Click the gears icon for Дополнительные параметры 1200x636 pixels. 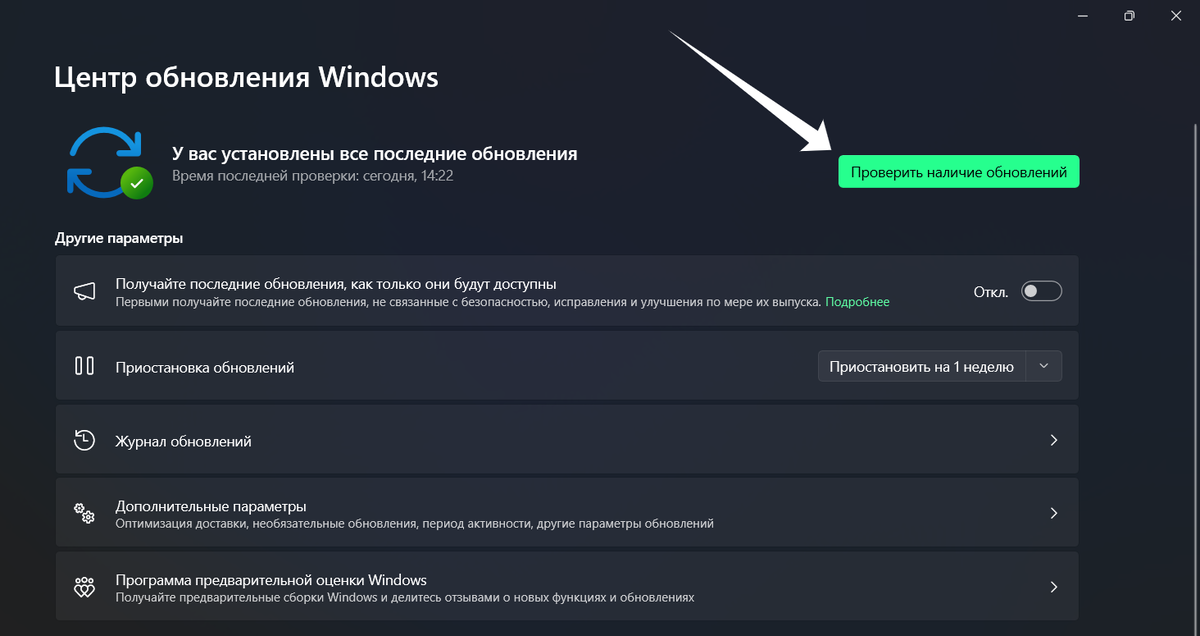[85, 513]
